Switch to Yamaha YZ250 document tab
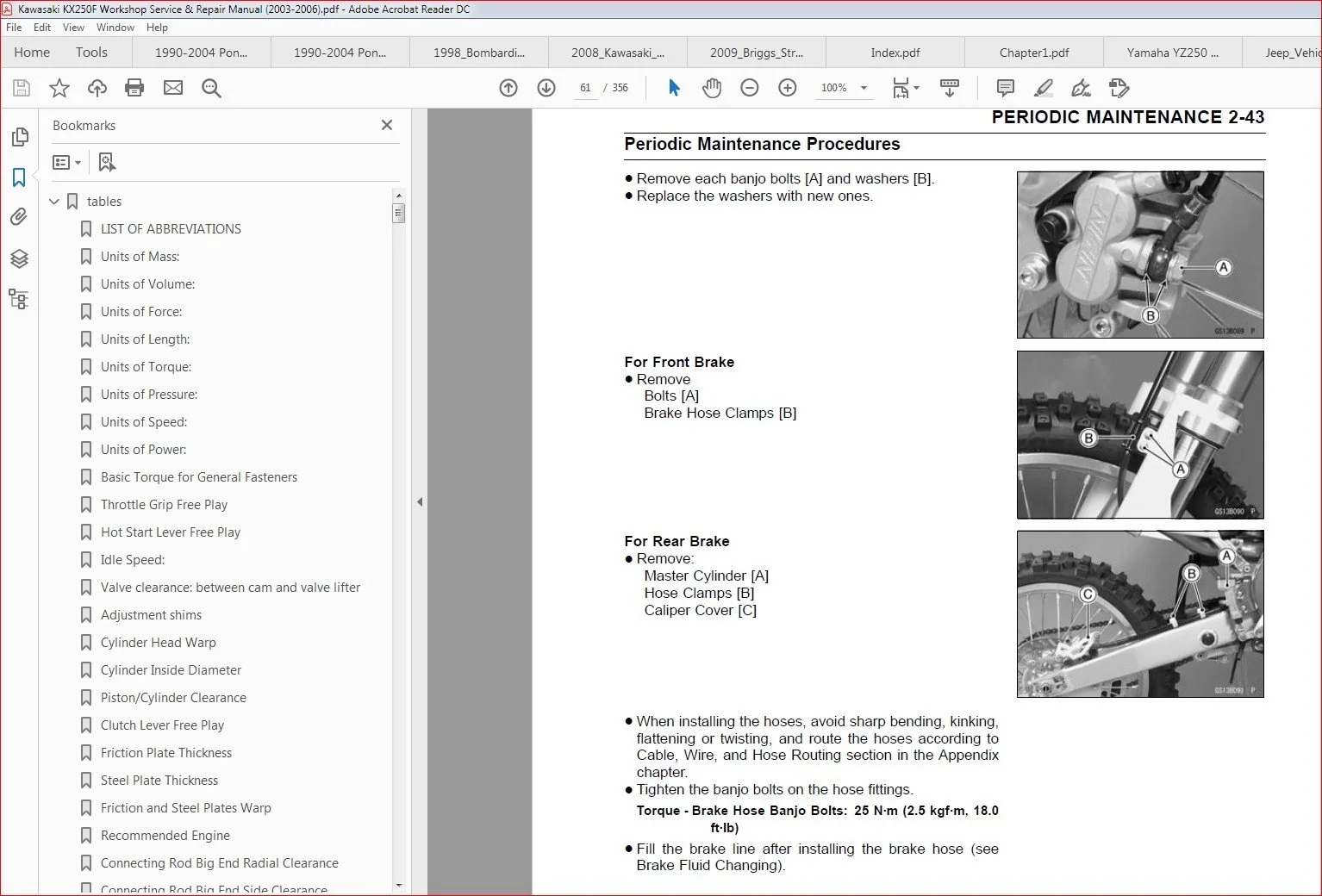The height and width of the screenshot is (896, 1322). [1173, 53]
